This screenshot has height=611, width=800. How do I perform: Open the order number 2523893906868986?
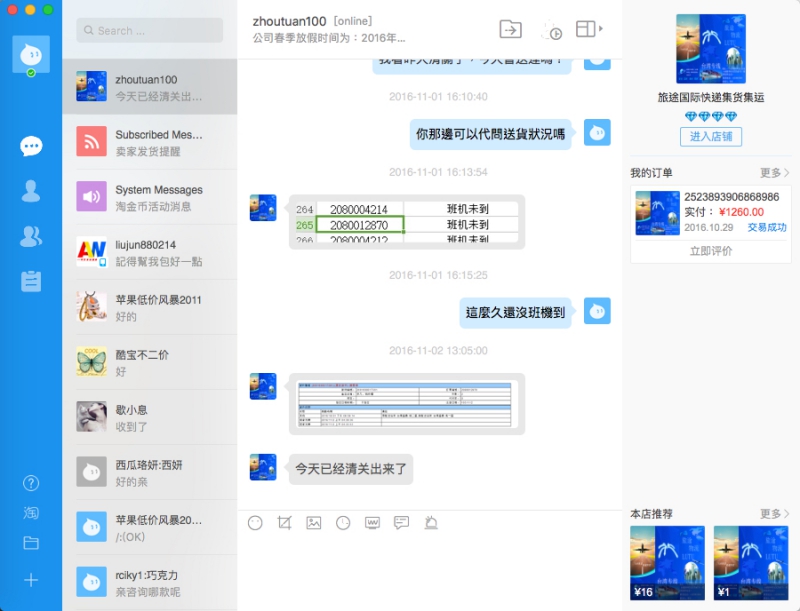[732, 197]
